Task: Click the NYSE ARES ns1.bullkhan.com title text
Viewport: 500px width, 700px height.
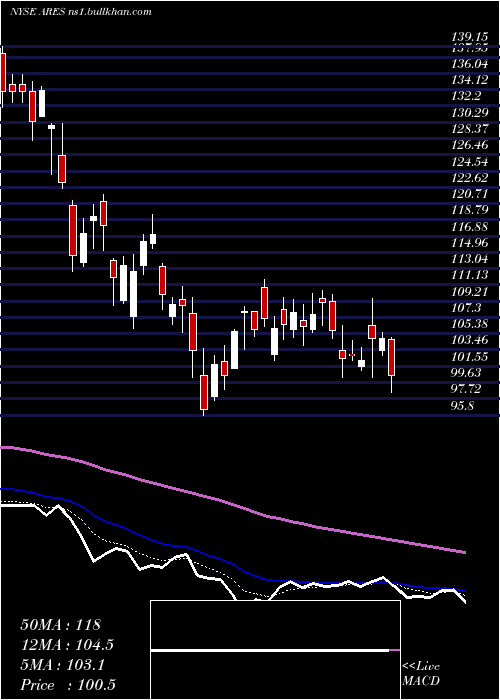Action: tap(81, 12)
